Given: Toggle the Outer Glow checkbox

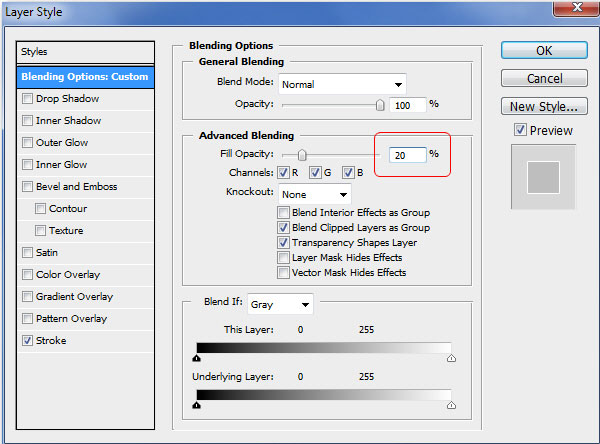Looking at the screenshot, I should pos(27,143).
